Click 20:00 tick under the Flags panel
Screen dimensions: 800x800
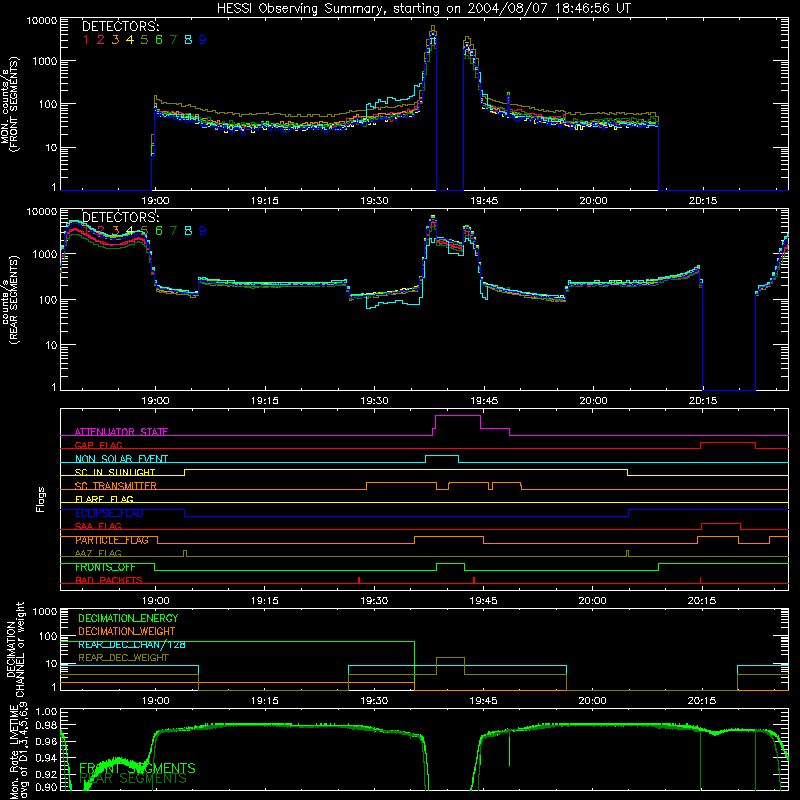click(x=592, y=601)
